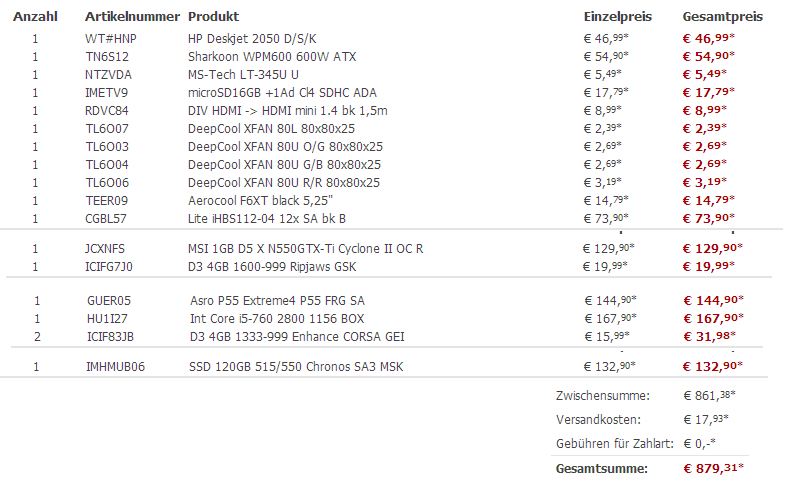Click article number IMETV9
This screenshot has height=494, width=801.
coord(107,92)
